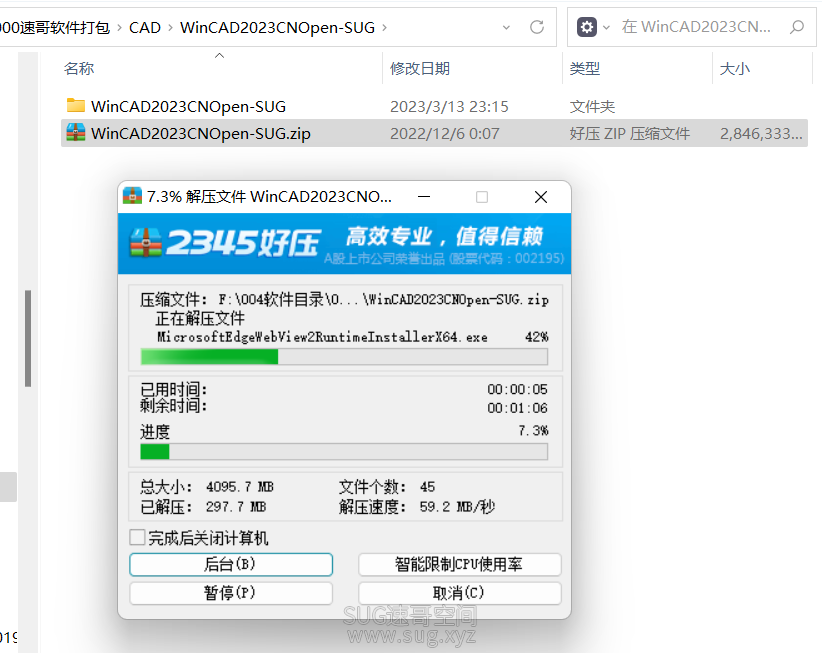Select the WinCAD2023CNOpen-SUG.zip file name
Image resolution: width=822 pixels, height=653 pixels.
tap(201, 133)
